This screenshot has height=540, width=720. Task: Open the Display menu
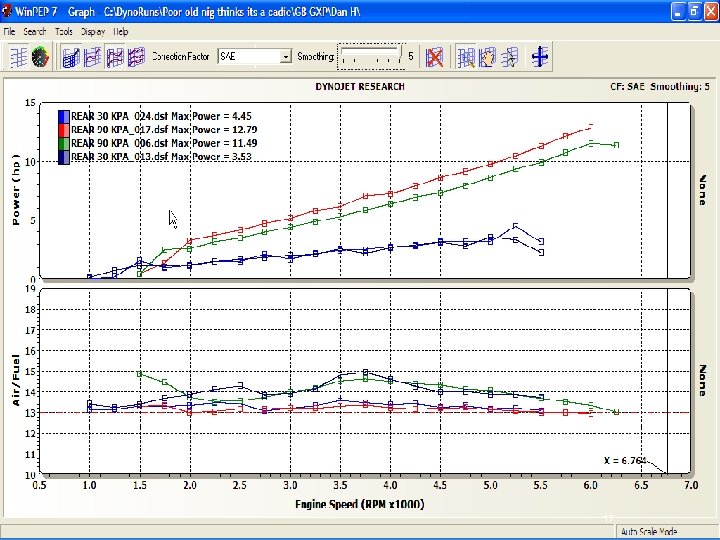pyautogui.click(x=93, y=32)
